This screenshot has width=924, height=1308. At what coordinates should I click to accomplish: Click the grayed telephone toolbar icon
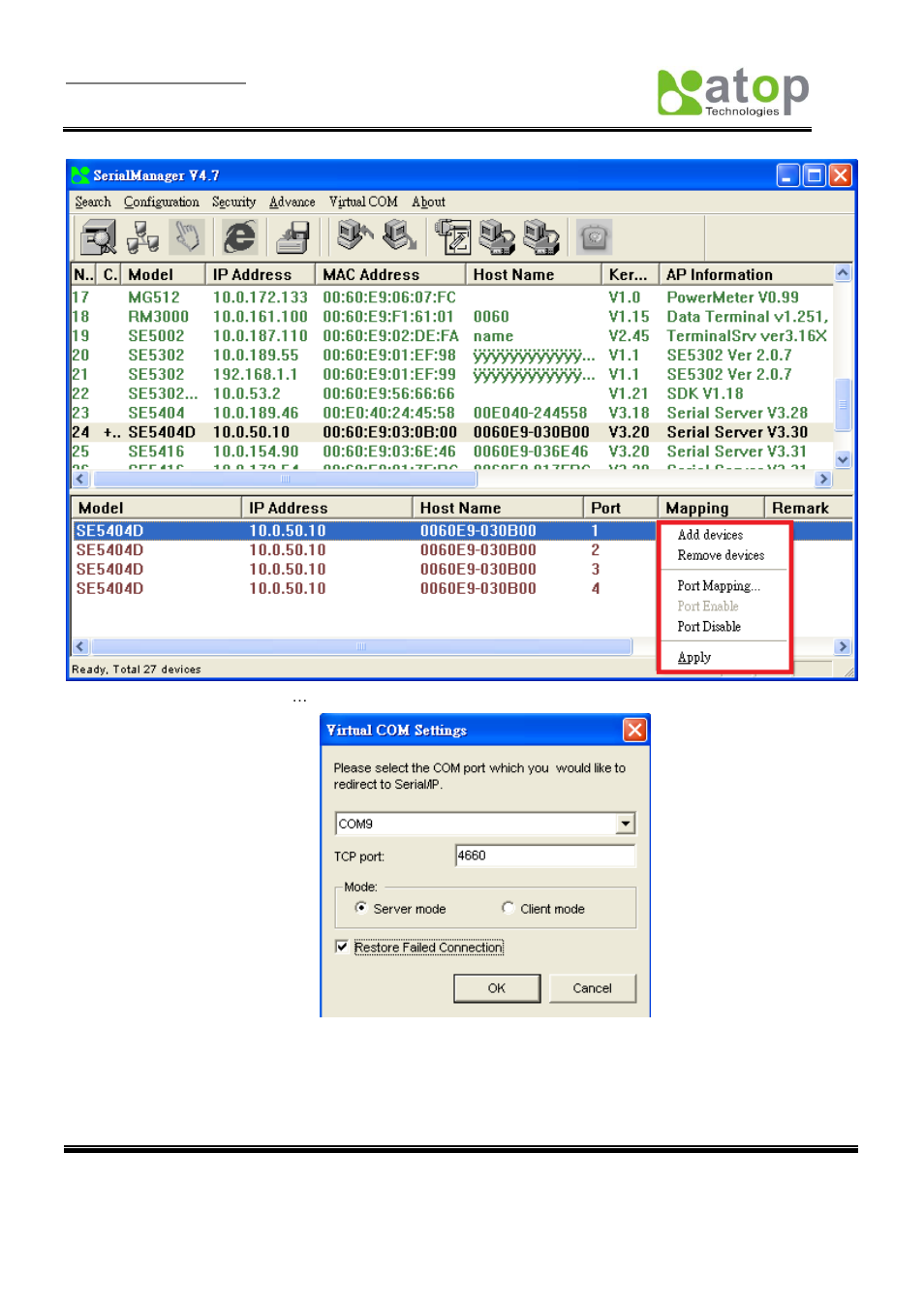594,236
